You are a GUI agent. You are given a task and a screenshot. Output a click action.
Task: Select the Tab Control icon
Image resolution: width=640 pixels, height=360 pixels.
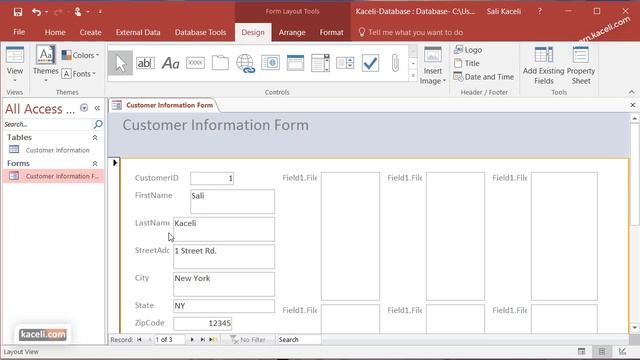tap(220, 63)
